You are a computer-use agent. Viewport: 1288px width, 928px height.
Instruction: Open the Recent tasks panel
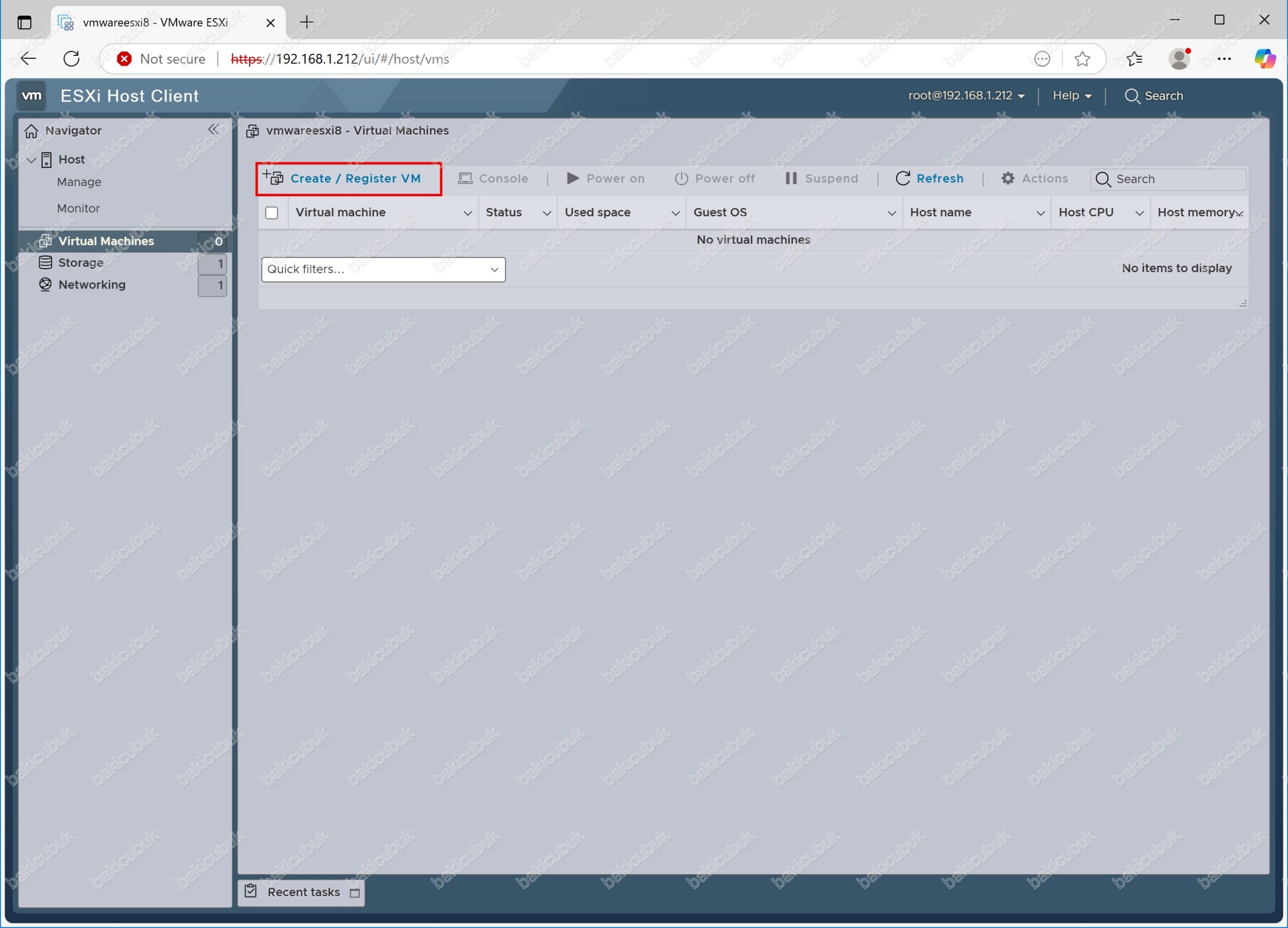pos(304,892)
